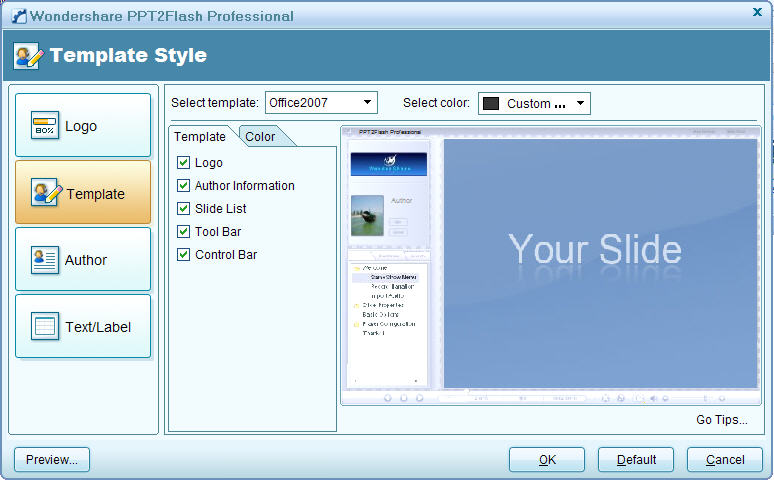Click the Default button
This screenshot has height=480, width=774.
[x=636, y=460]
